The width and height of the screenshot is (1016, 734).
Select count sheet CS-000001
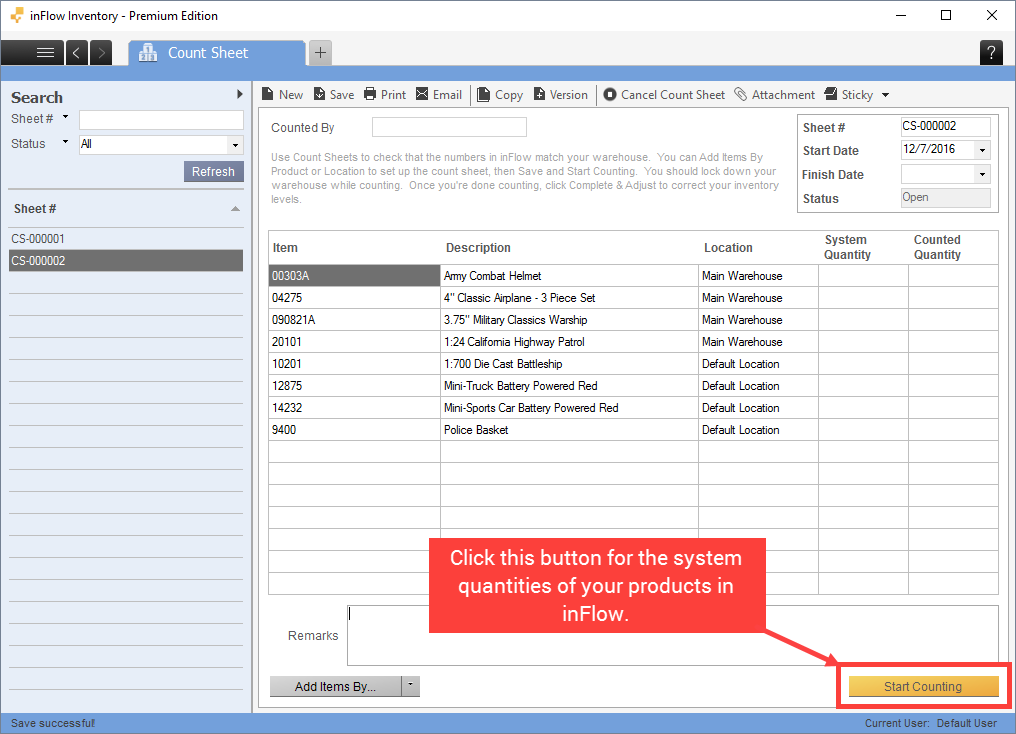126,238
